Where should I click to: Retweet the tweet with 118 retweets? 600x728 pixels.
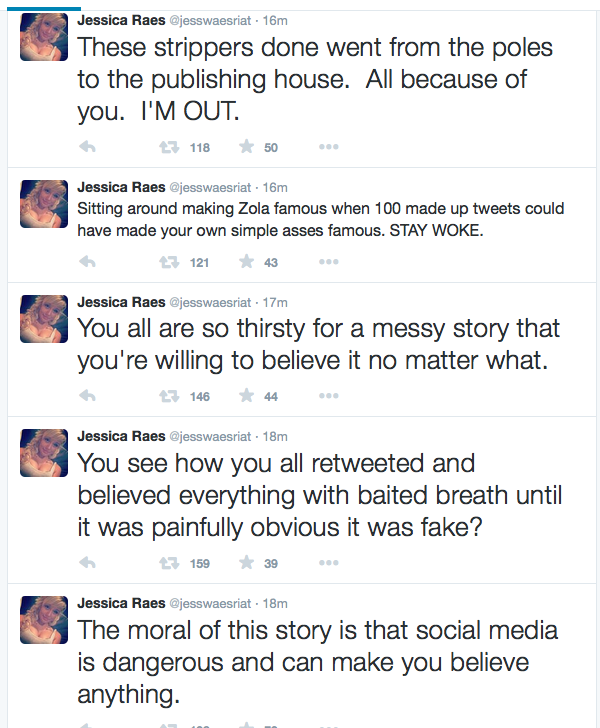tap(170, 147)
